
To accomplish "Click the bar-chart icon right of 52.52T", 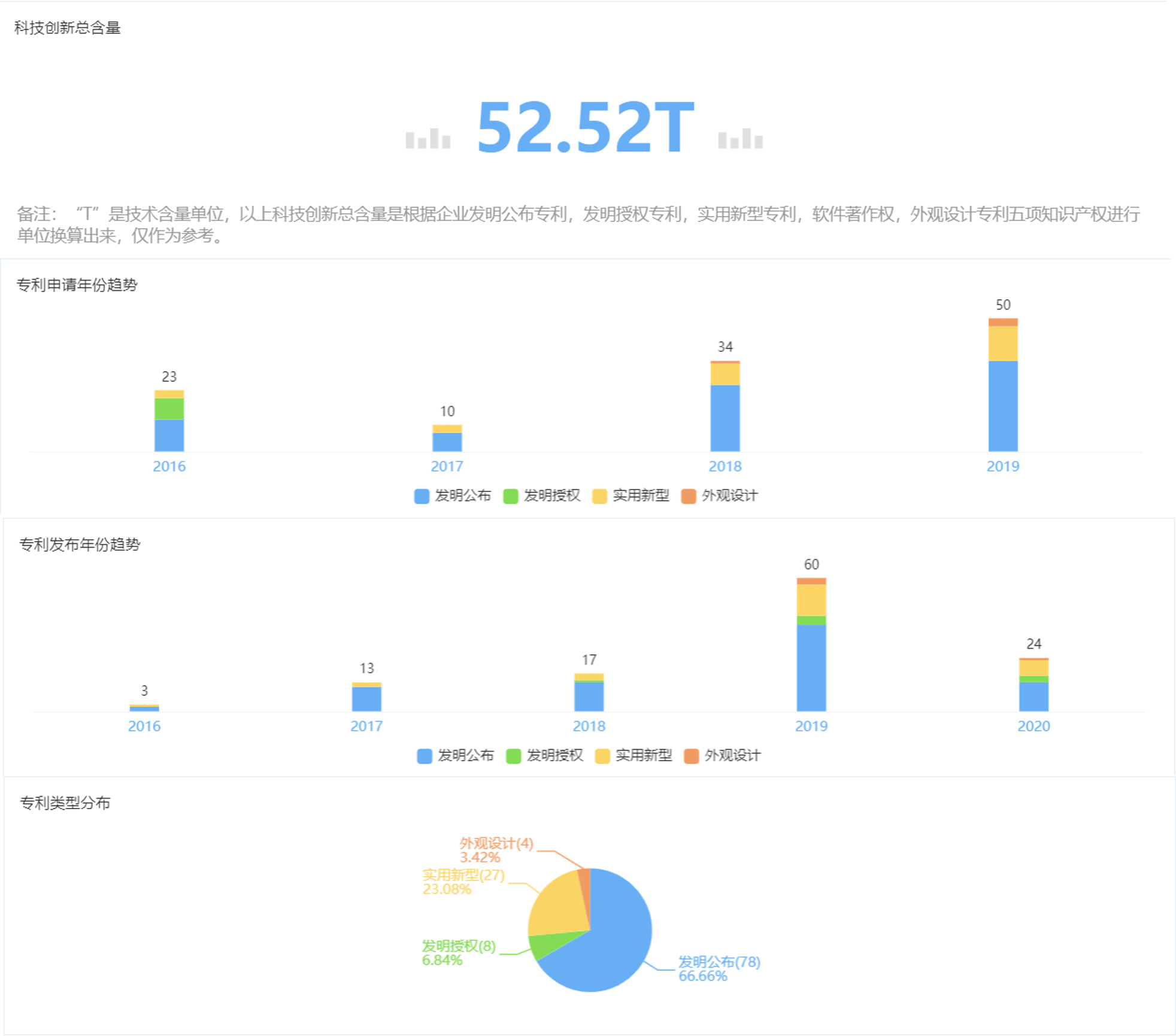I will (741, 138).
